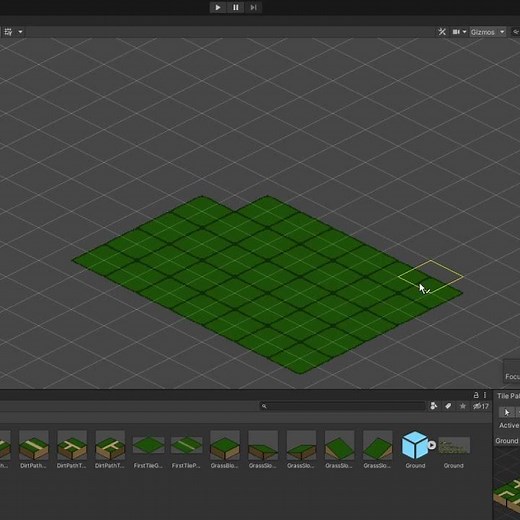Select the second GrassSlo tile asset
Screen dimensions: 520x520
click(x=301, y=449)
